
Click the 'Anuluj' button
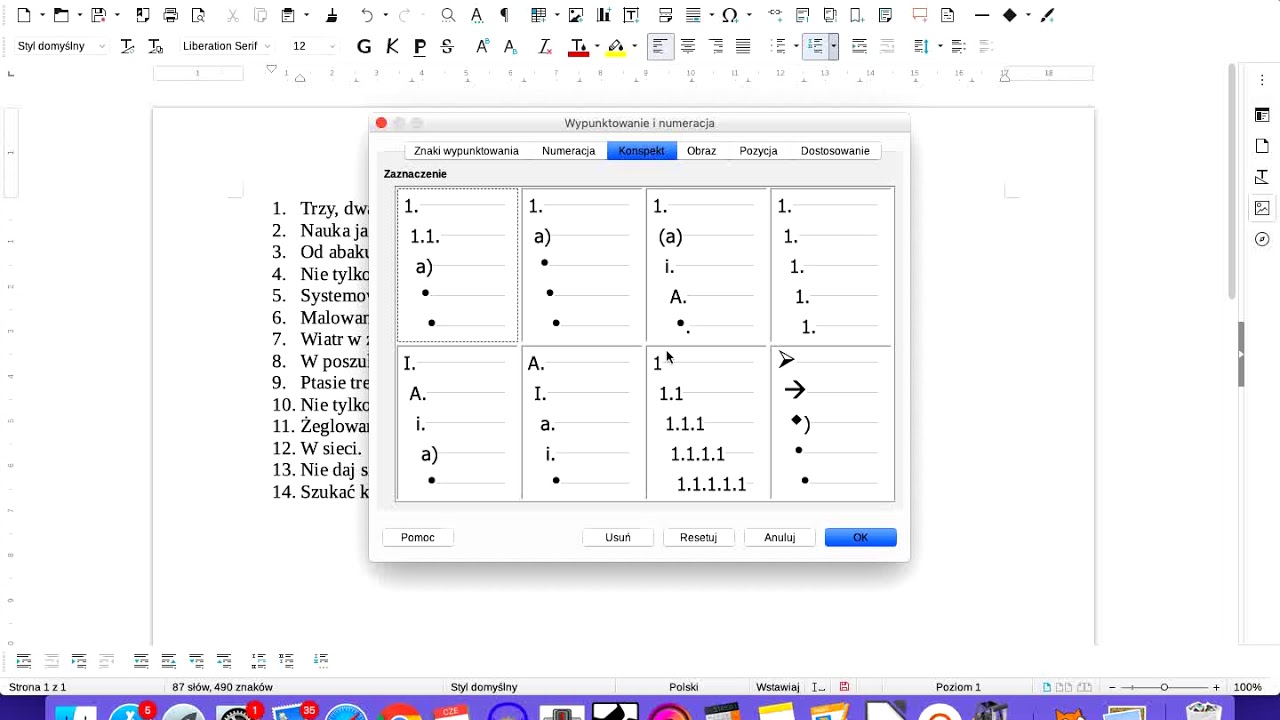(780, 537)
